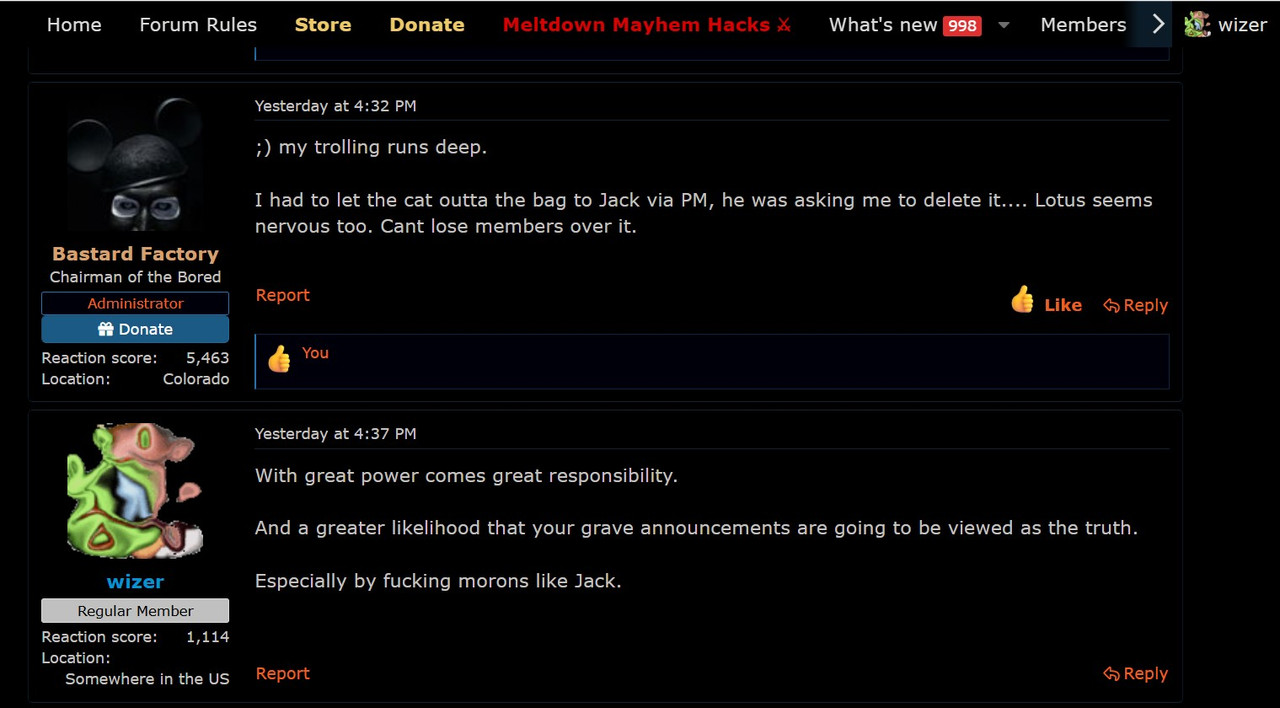
Task: Click 'With great power comes great responsibility' line
Action: tap(466, 476)
